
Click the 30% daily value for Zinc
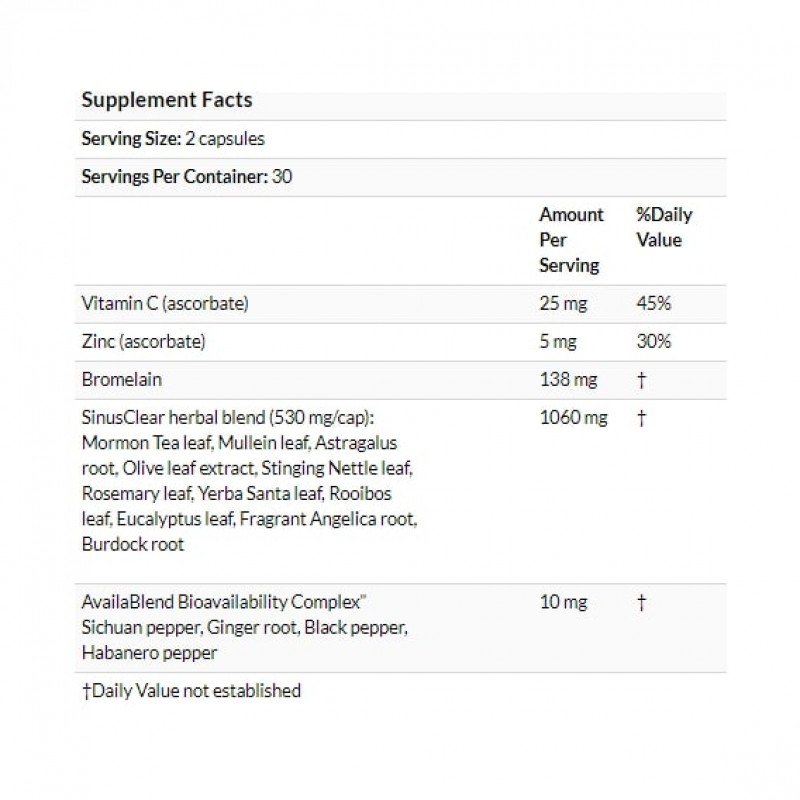pos(653,341)
